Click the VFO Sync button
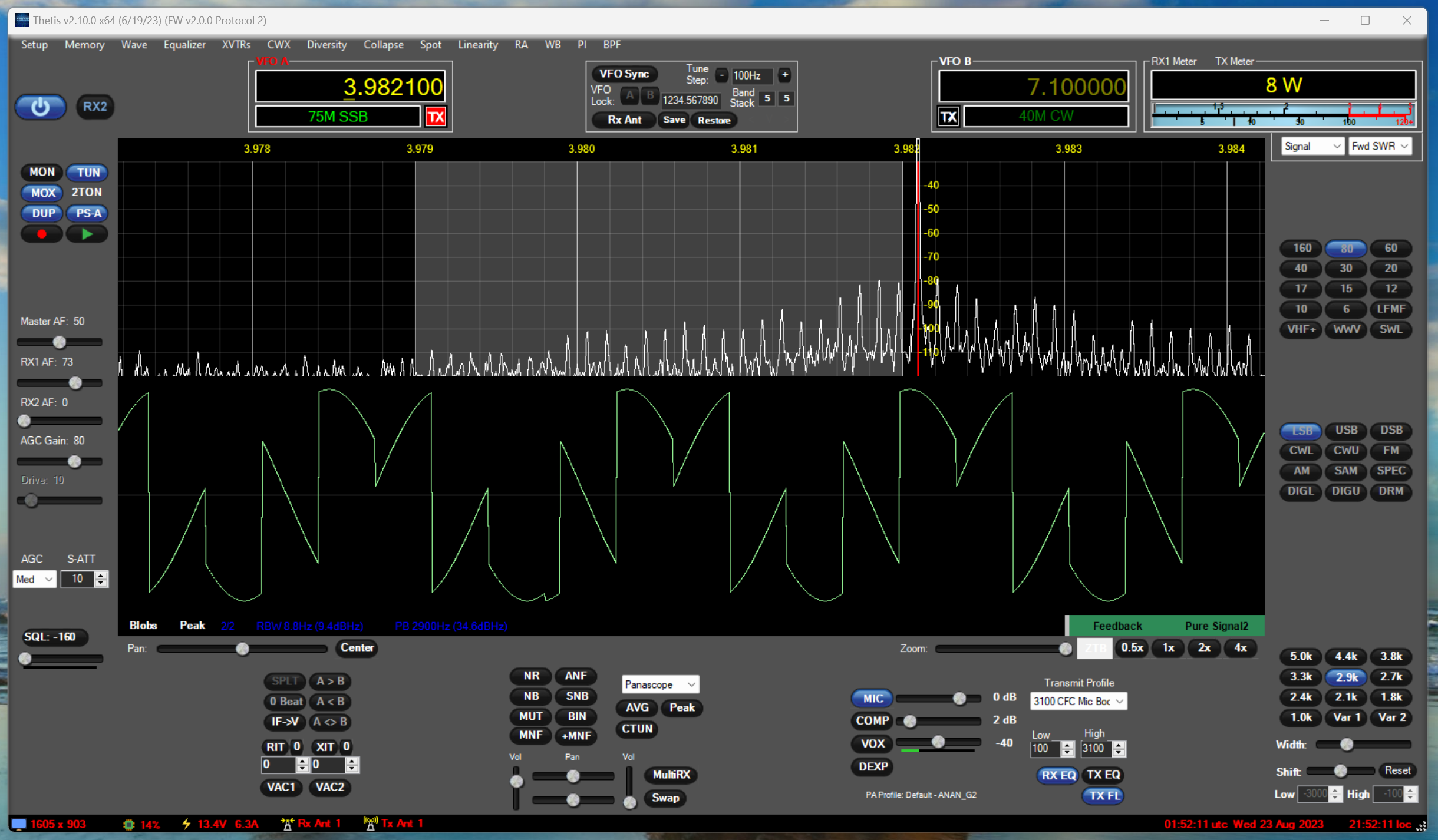Image resolution: width=1438 pixels, height=840 pixels. click(624, 74)
